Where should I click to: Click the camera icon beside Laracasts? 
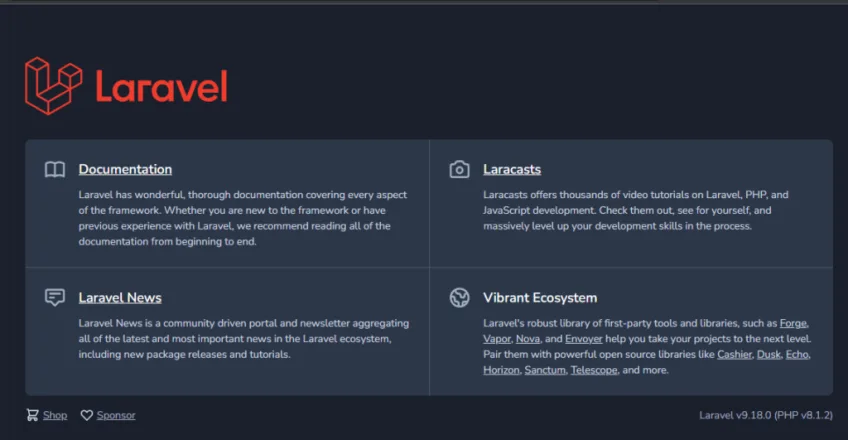point(459,169)
